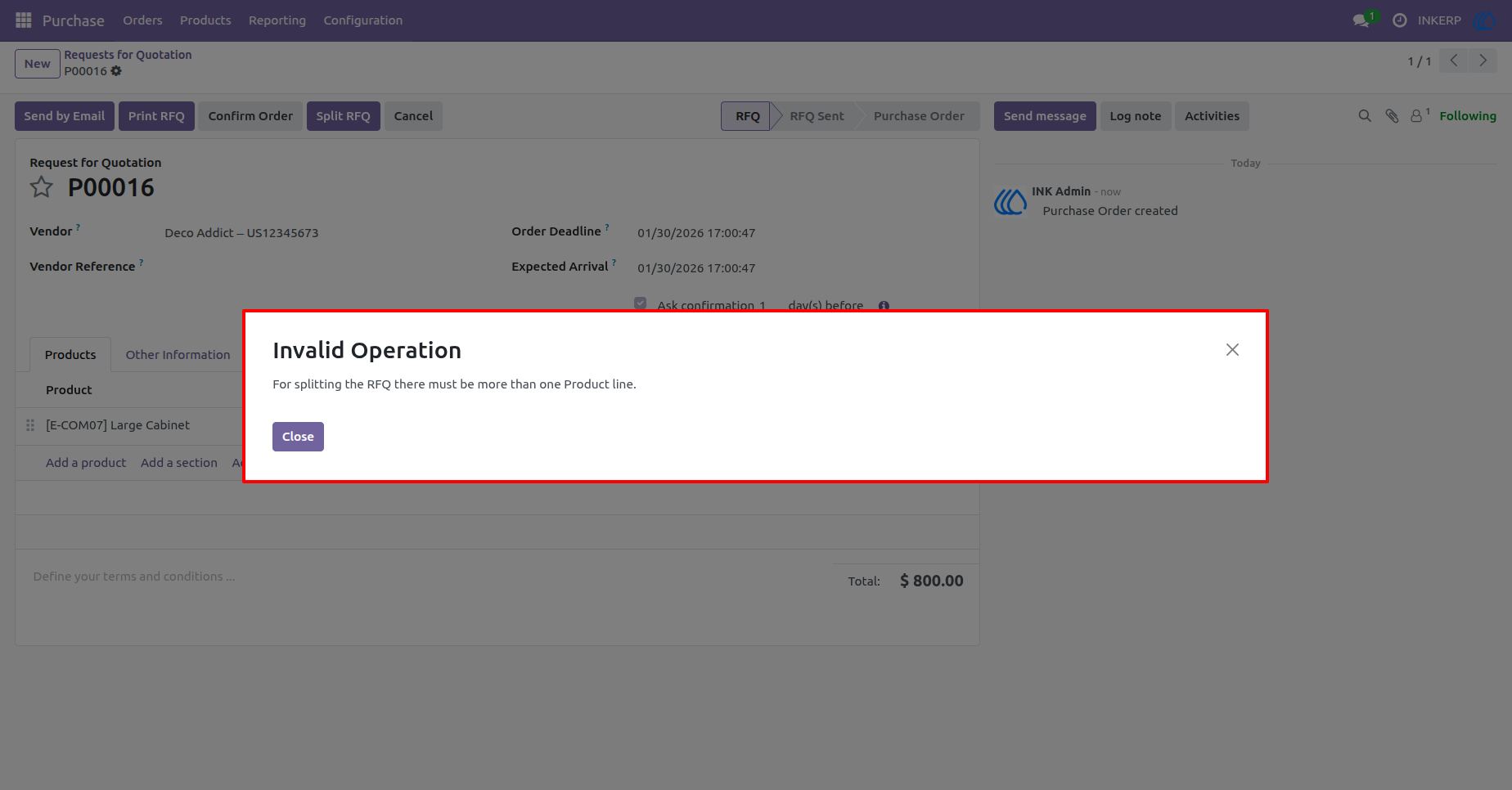Toggle Ask confirmation checkbox
Image resolution: width=1512 pixels, height=790 pixels.
pos(641,303)
